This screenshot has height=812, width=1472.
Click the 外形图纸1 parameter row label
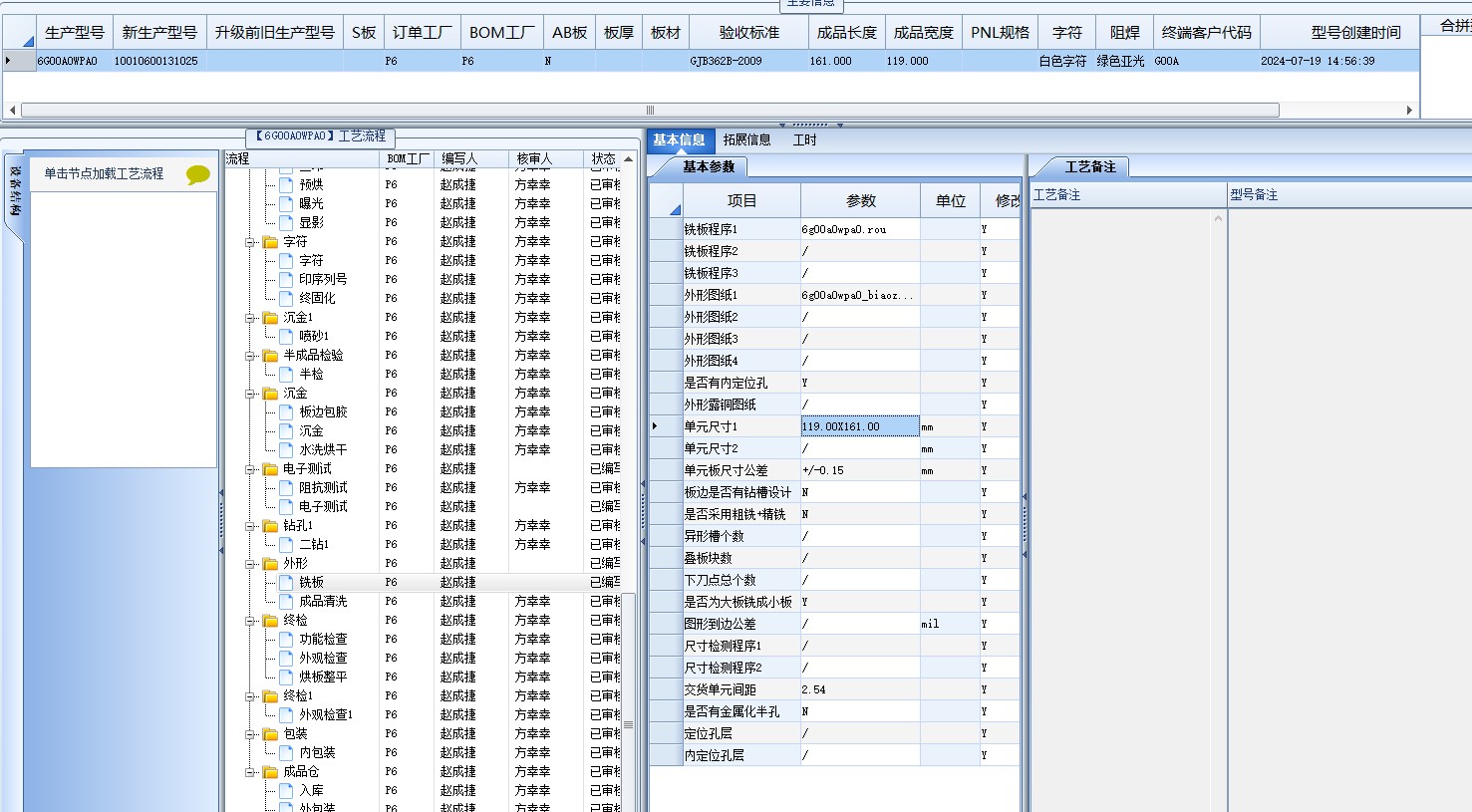tap(741, 295)
